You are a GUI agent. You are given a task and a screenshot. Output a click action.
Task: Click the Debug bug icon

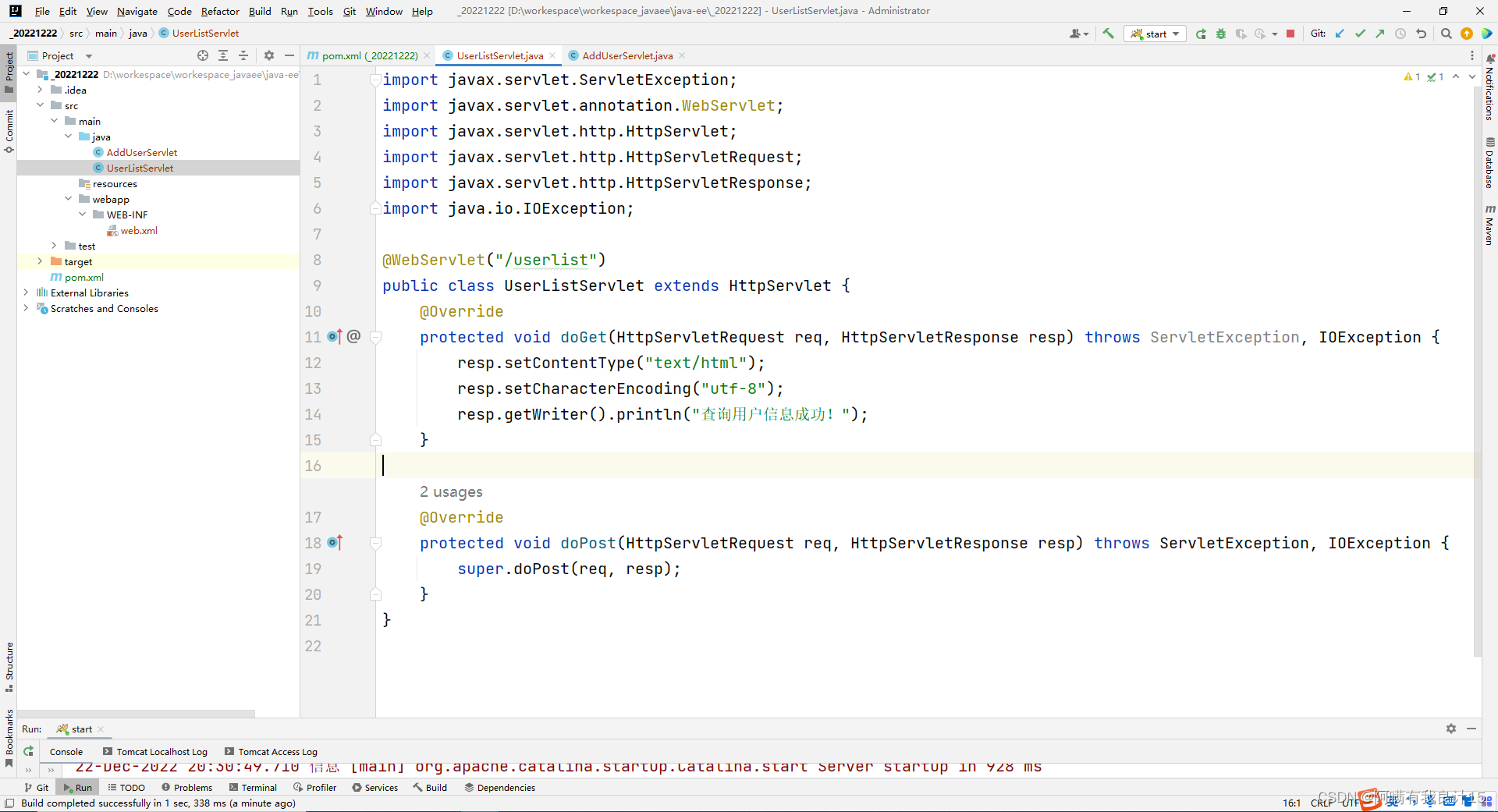point(1221,34)
